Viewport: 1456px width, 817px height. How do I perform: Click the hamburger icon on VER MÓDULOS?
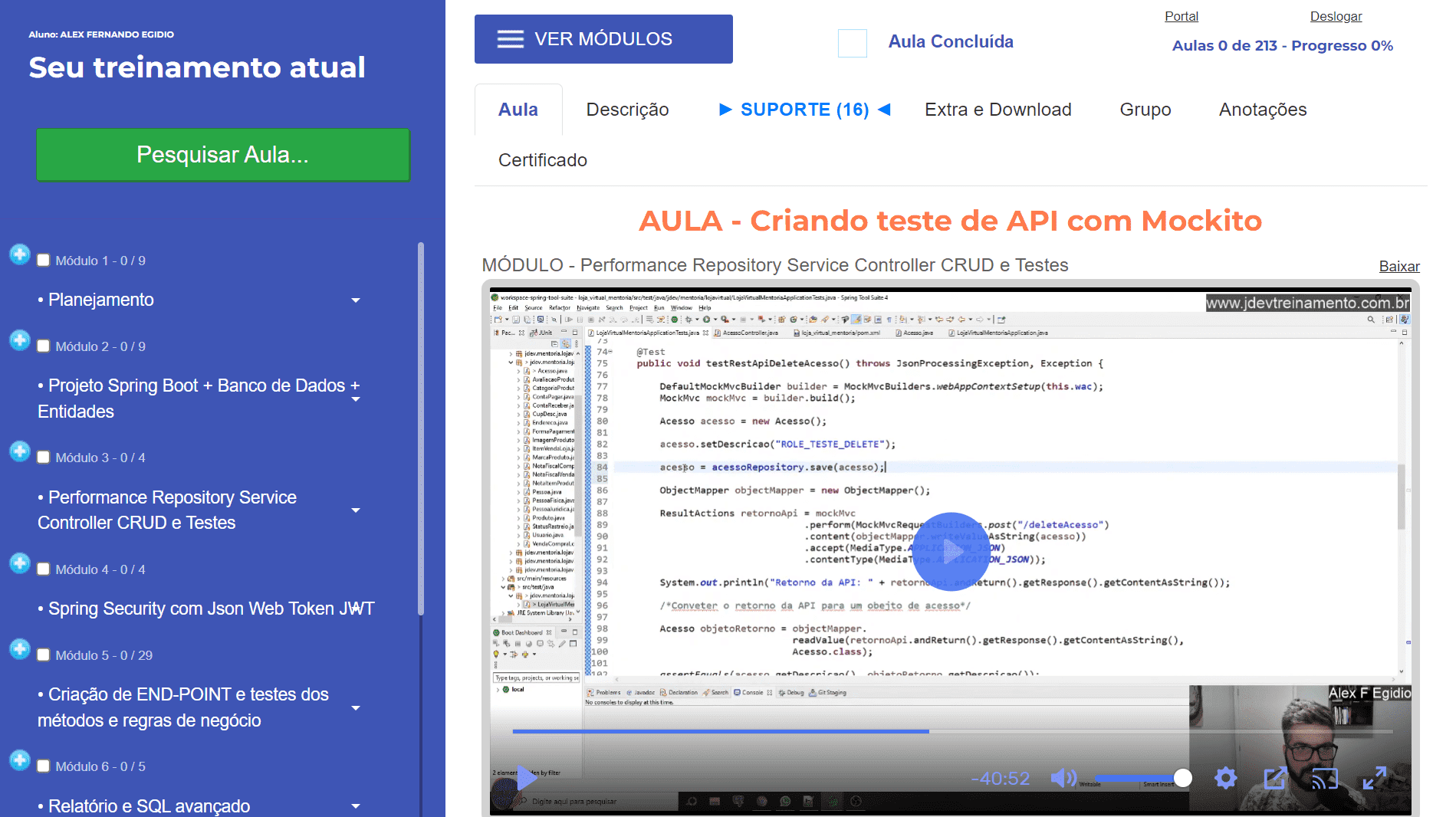510,39
